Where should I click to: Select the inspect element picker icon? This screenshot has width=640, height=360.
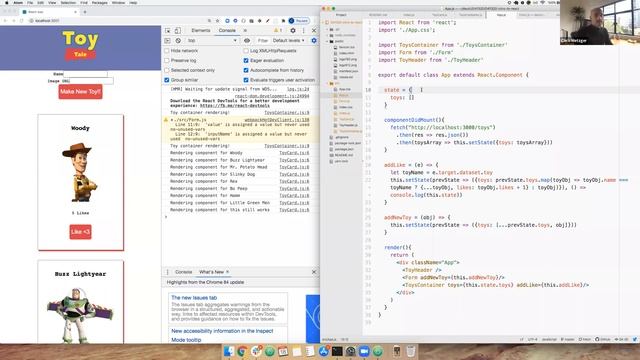point(168,31)
